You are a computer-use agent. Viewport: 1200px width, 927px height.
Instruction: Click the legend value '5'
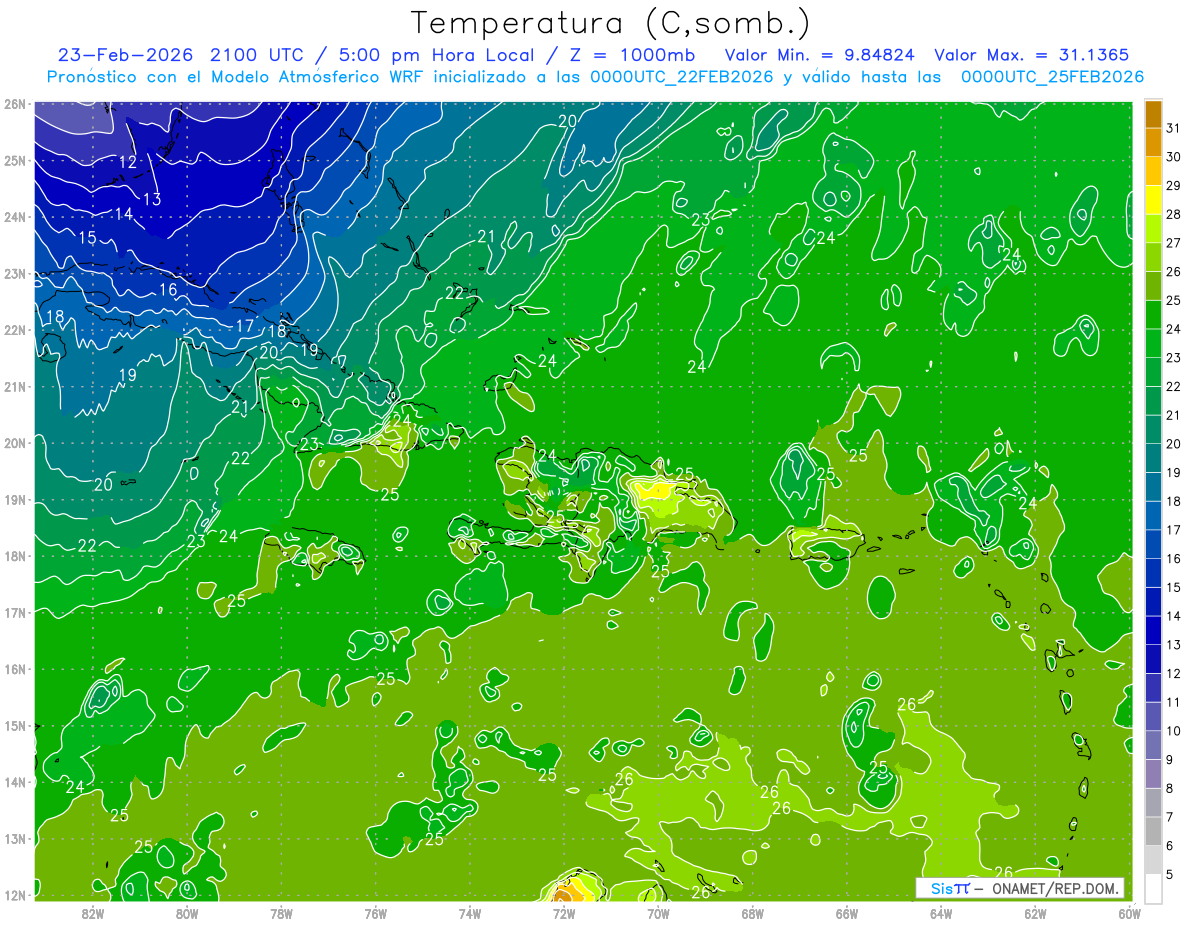point(1170,874)
